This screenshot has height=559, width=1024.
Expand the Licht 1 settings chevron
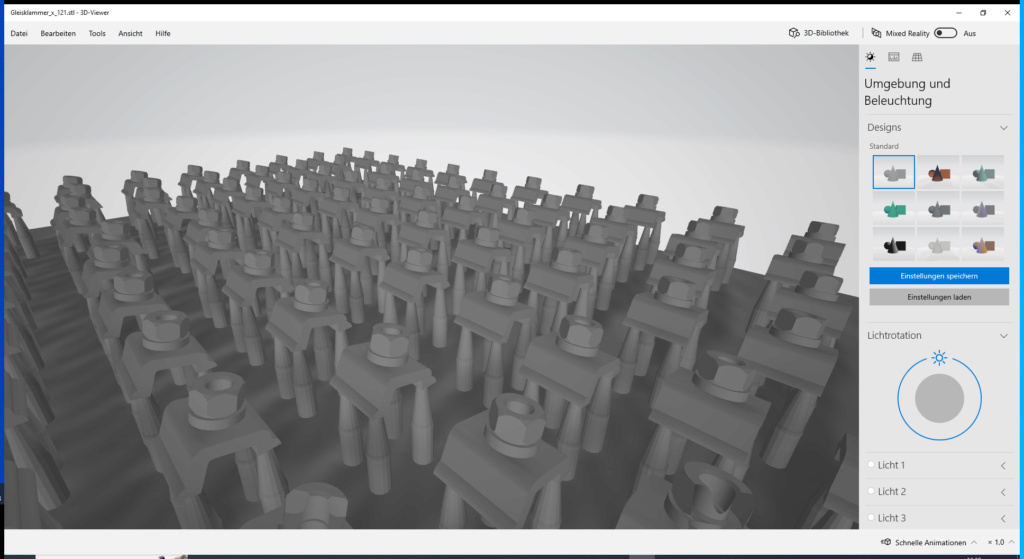(1003, 466)
